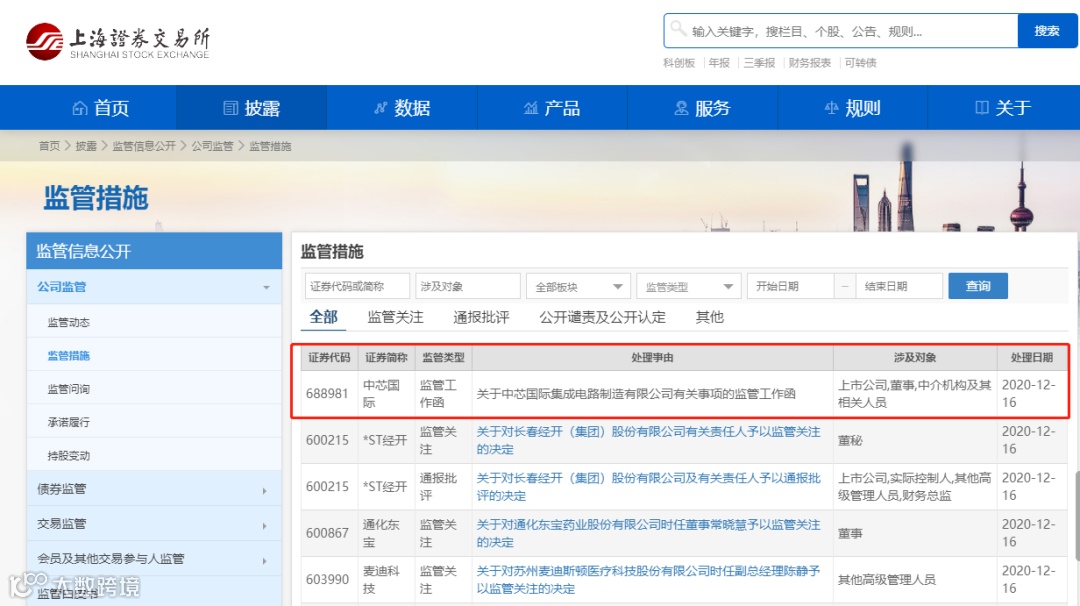
Task: Focus the keyword search input field
Action: point(841,31)
